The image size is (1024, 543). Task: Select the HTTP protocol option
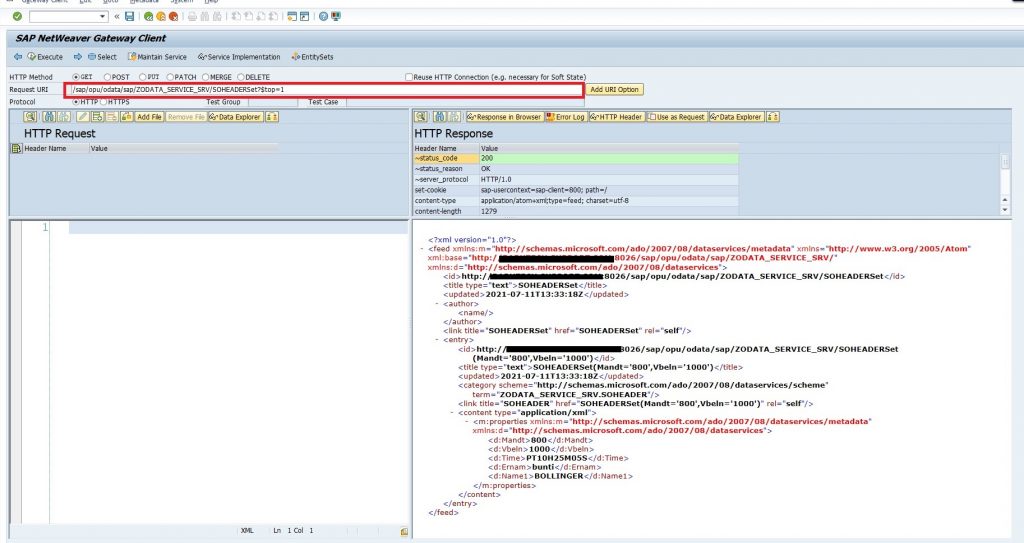point(76,102)
